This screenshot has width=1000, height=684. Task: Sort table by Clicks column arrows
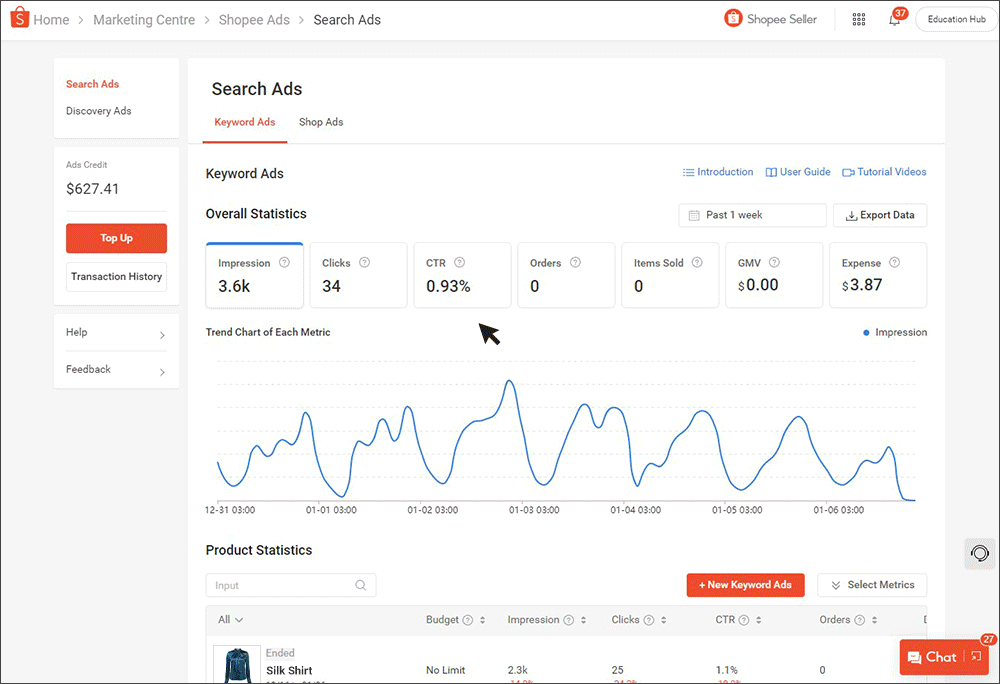pyautogui.click(x=664, y=620)
